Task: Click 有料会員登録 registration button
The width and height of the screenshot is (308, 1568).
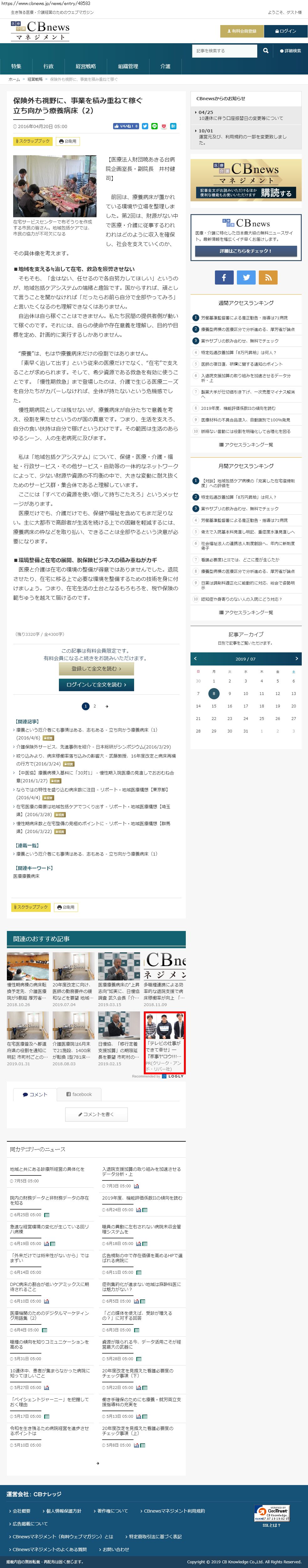Action: [x=242, y=31]
